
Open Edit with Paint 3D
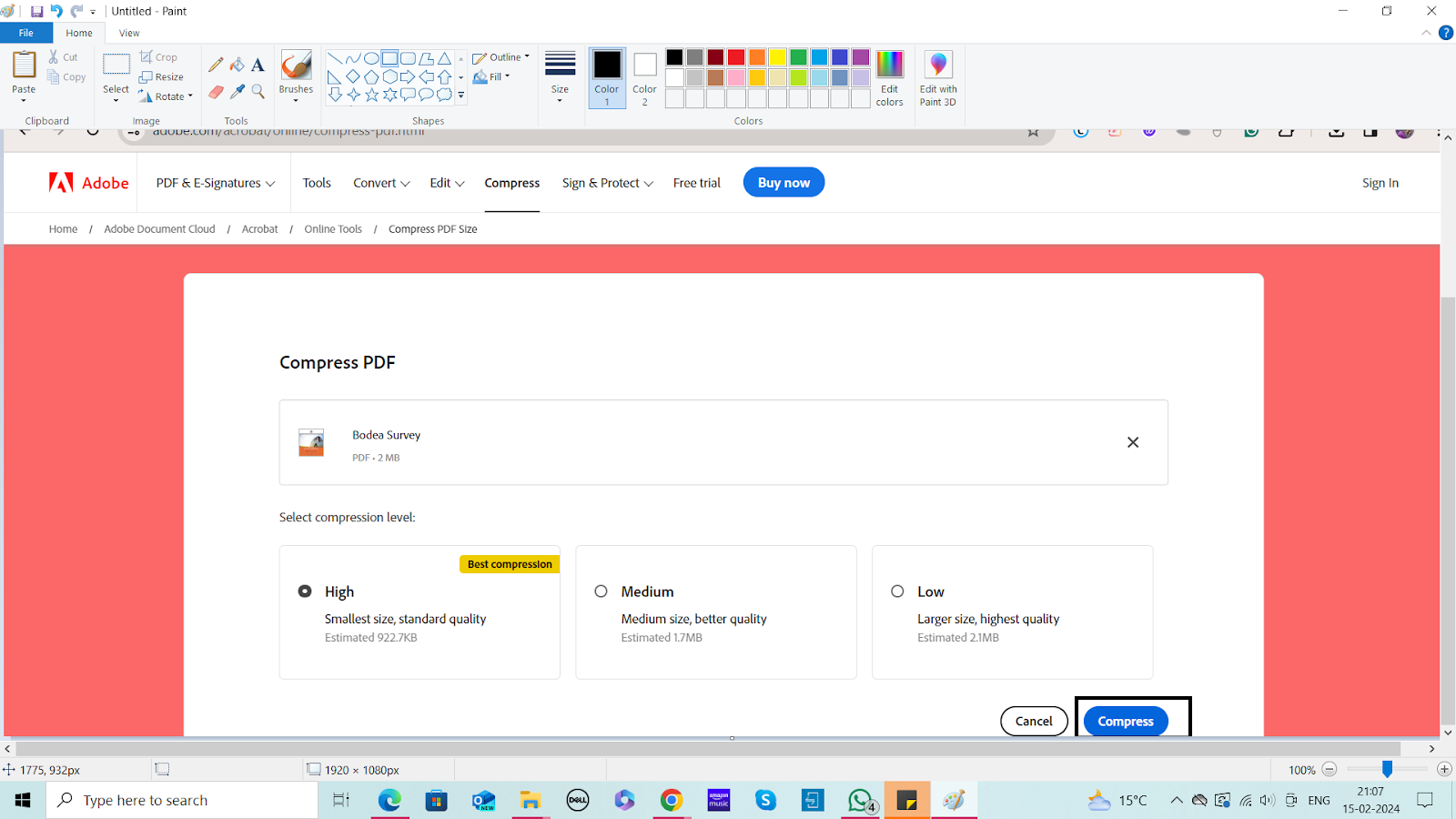(x=938, y=78)
